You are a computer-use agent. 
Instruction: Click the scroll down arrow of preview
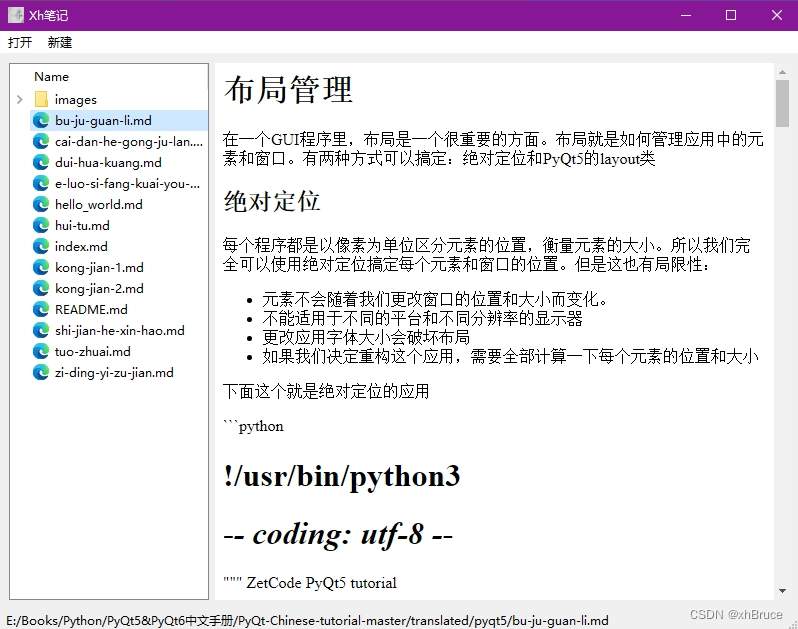pyautogui.click(x=782, y=591)
